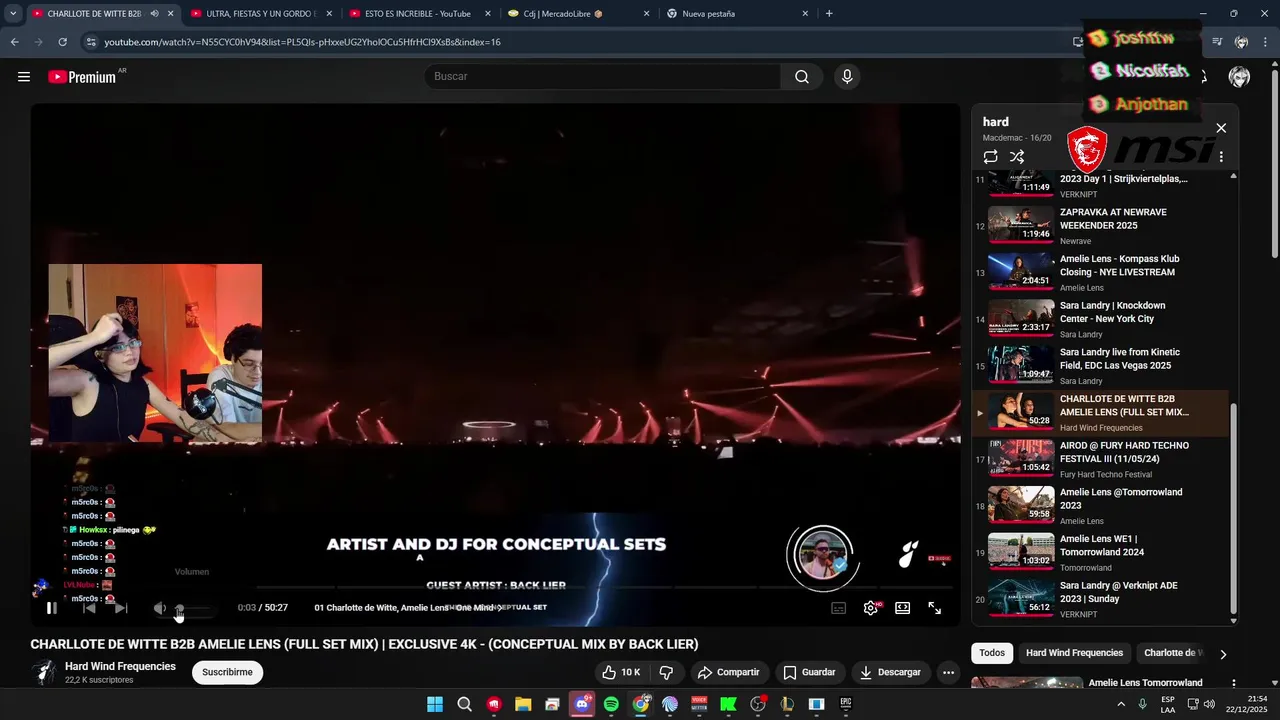Viewport: 1280px width, 720px height.
Task: Click the YouTube 'Buscar' search field
Action: click(602, 77)
